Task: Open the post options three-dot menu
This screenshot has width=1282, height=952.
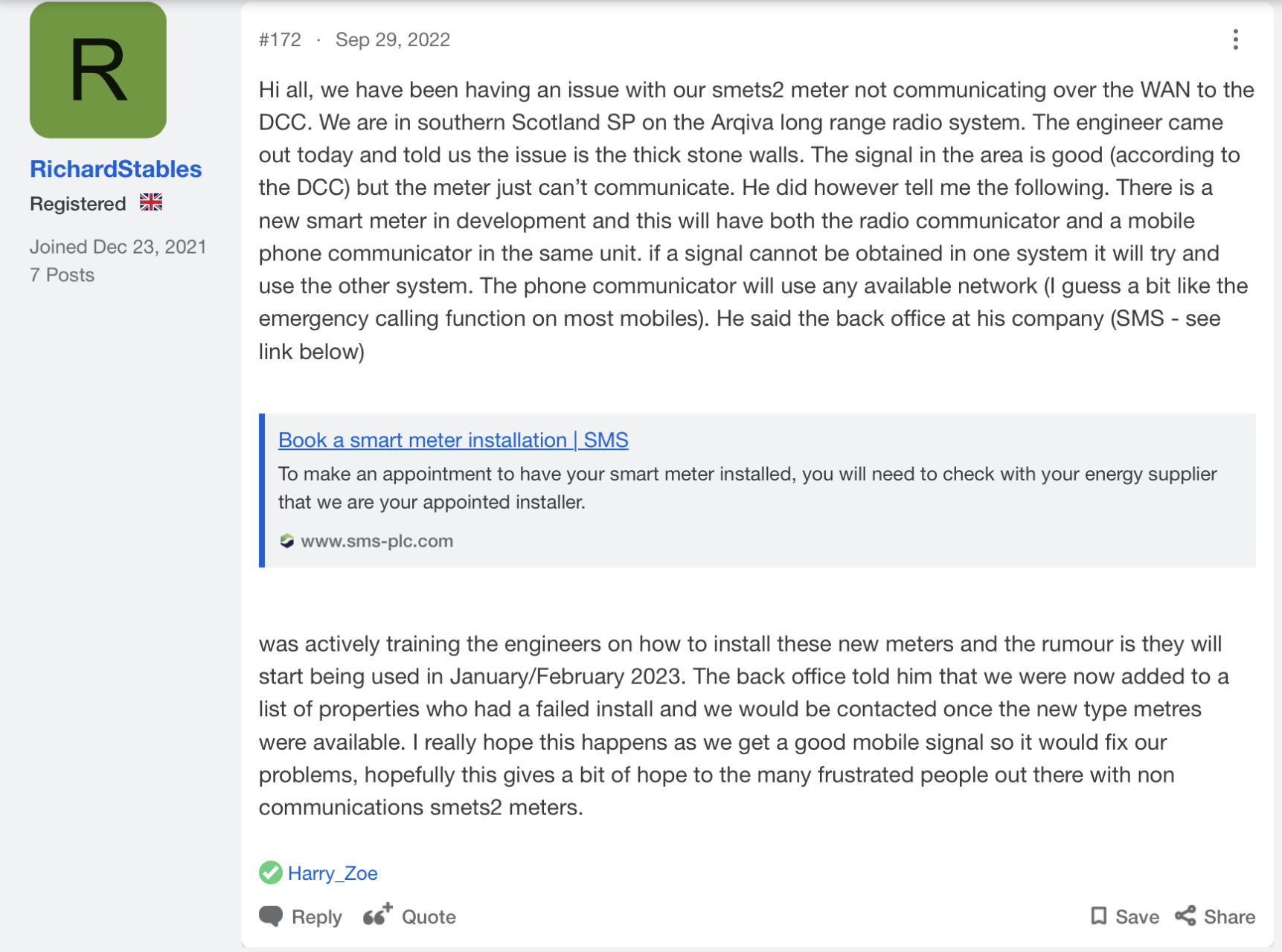Action: pos(1235,39)
